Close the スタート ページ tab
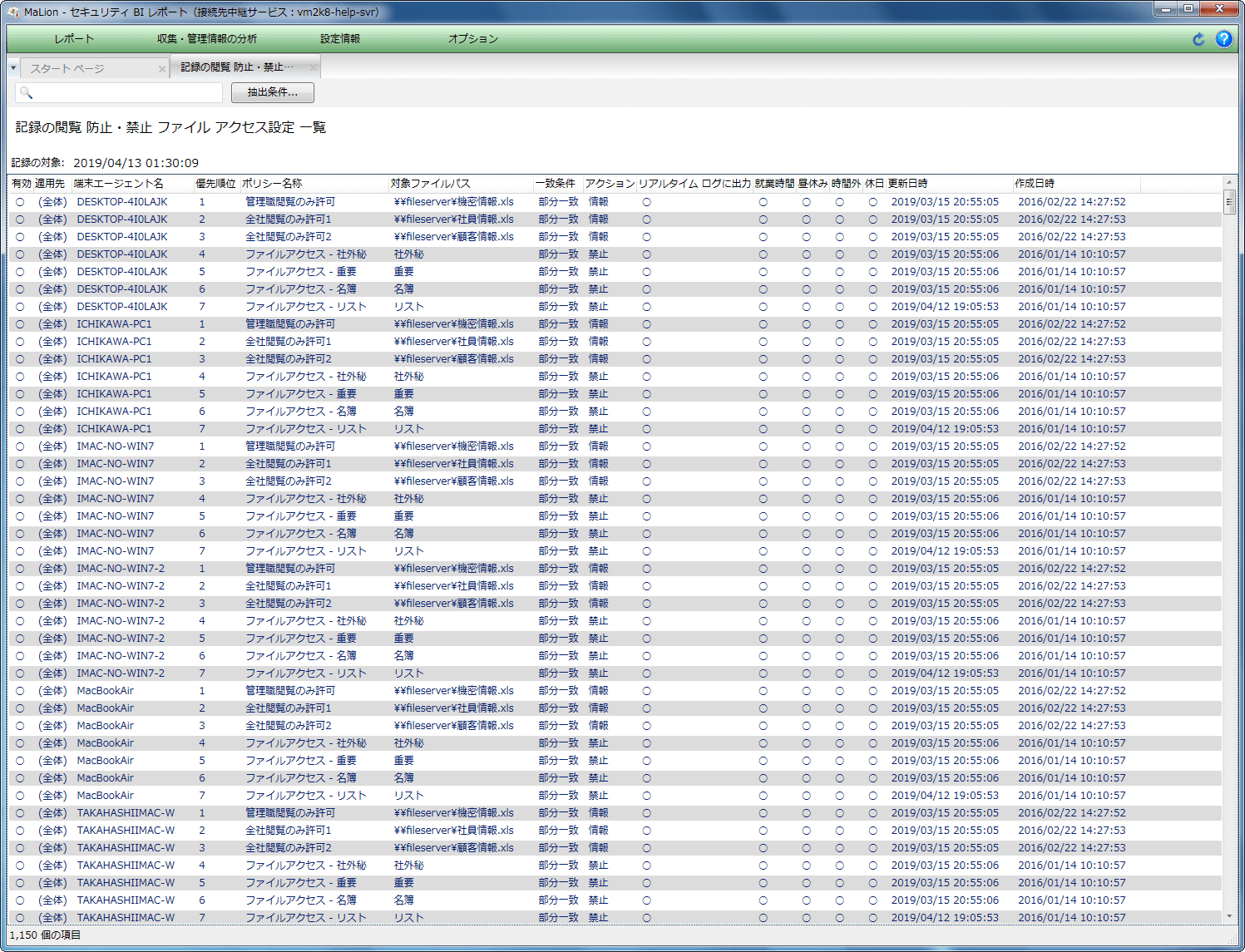1245x952 pixels. (162, 69)
